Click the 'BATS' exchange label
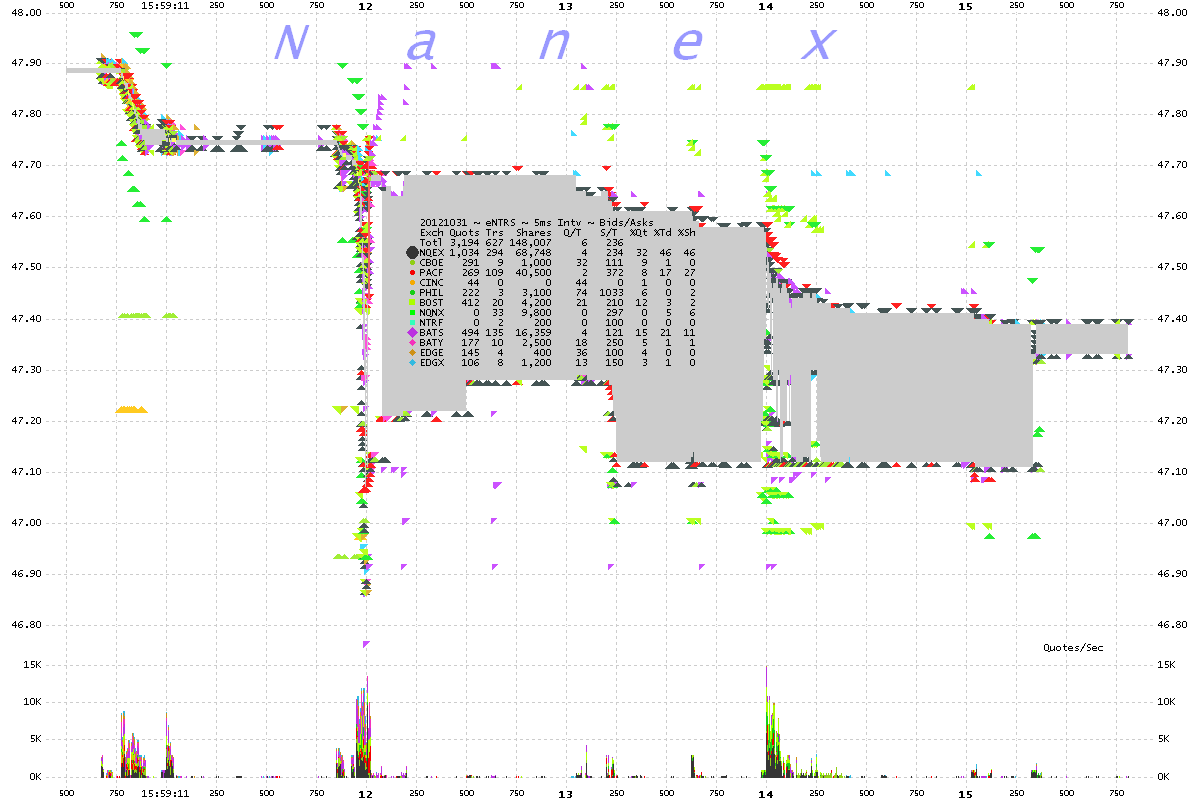 [431, 332]
